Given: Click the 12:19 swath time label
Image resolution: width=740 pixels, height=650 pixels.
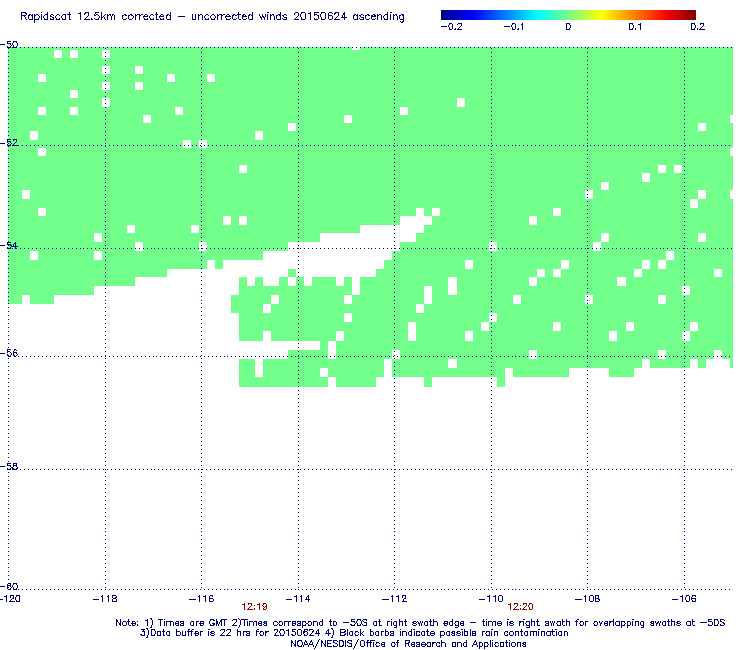Looking at the screenshot, I should [x=254, y=607].
